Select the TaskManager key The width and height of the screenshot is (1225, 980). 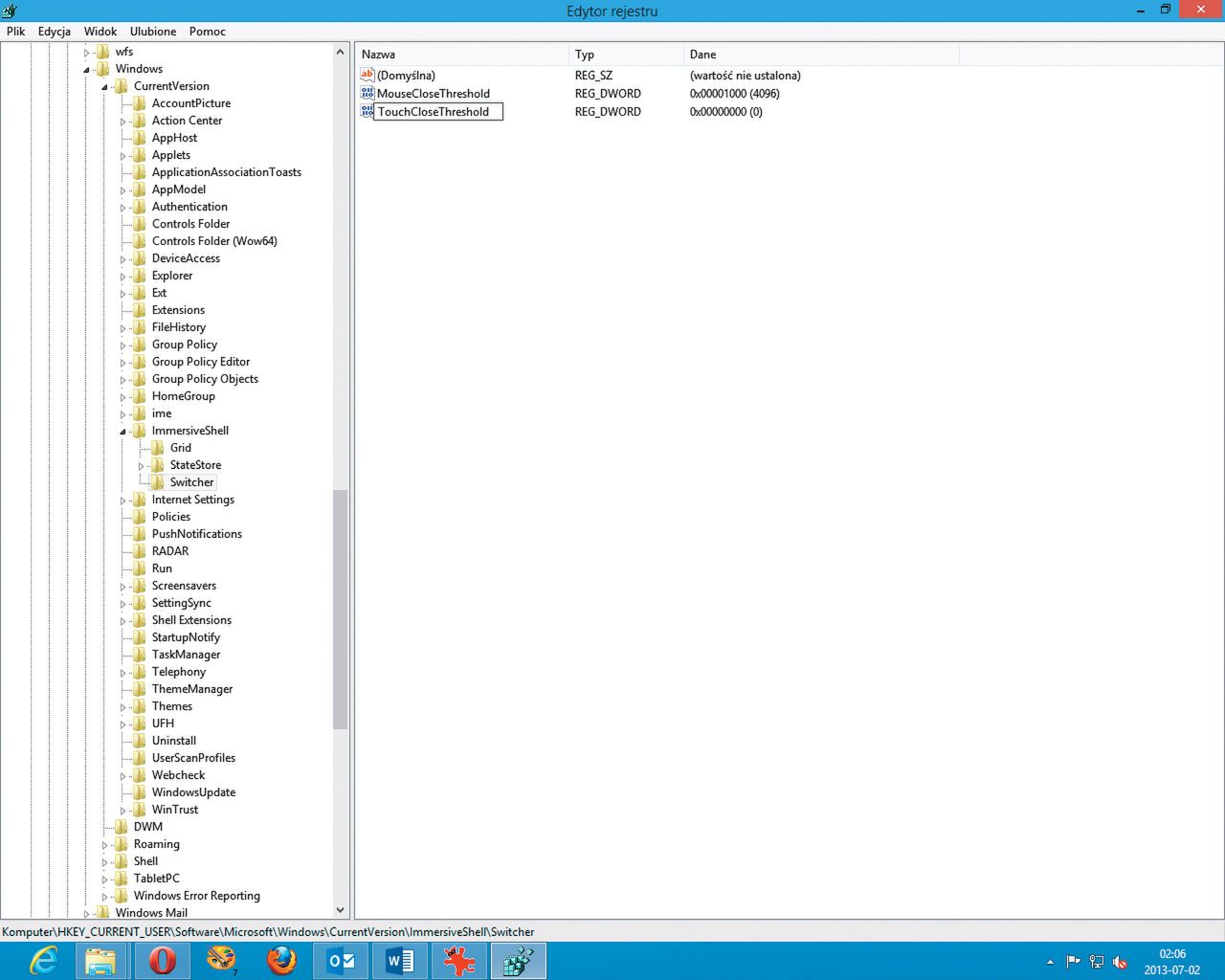[x=186, y=655]
